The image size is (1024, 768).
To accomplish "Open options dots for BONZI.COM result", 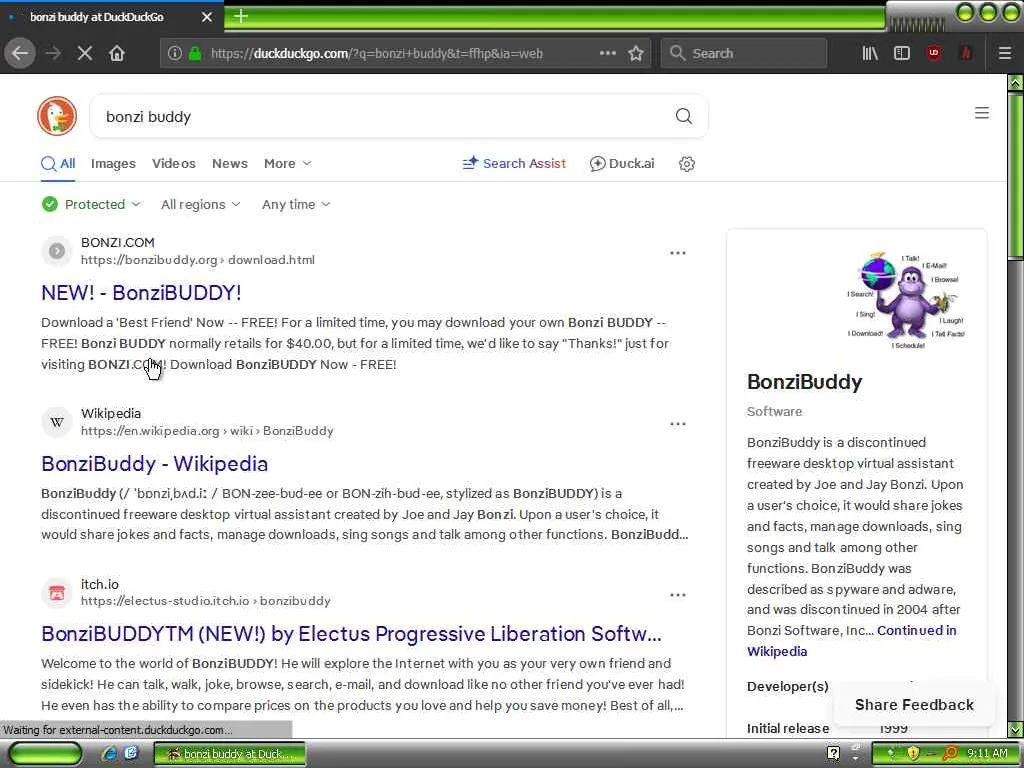I will click(677, 253).
